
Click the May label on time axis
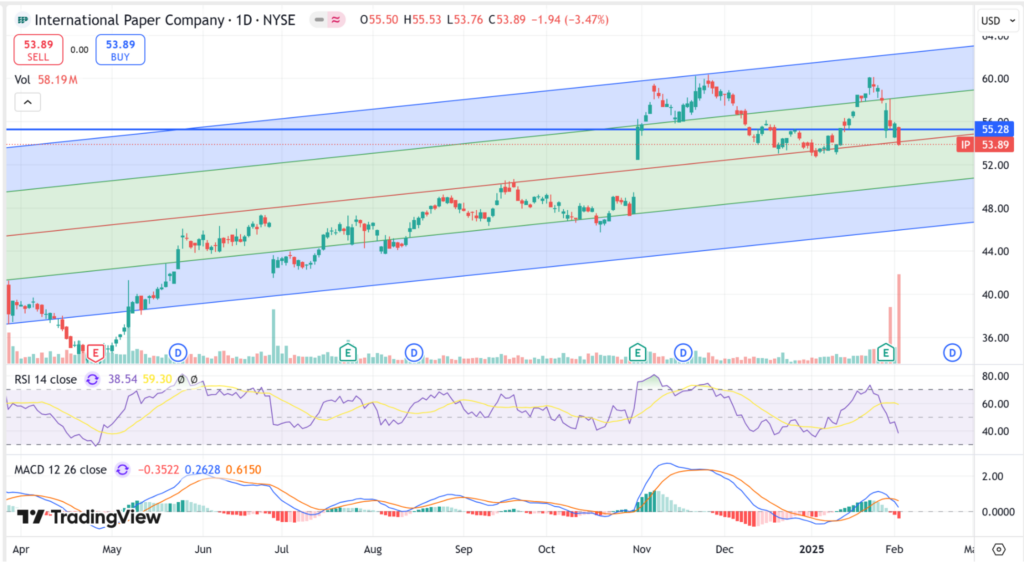pyautogui.click(x=112, y=550)
